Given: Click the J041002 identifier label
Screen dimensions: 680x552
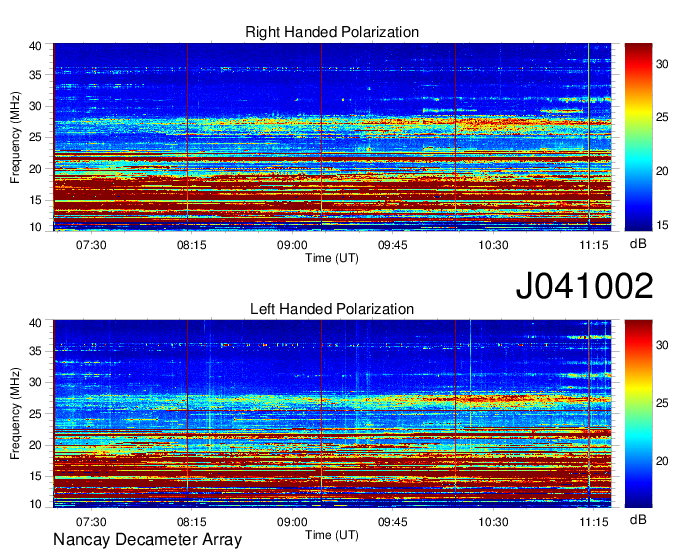Looking at the screenshot, I should [x=584, y=285].
